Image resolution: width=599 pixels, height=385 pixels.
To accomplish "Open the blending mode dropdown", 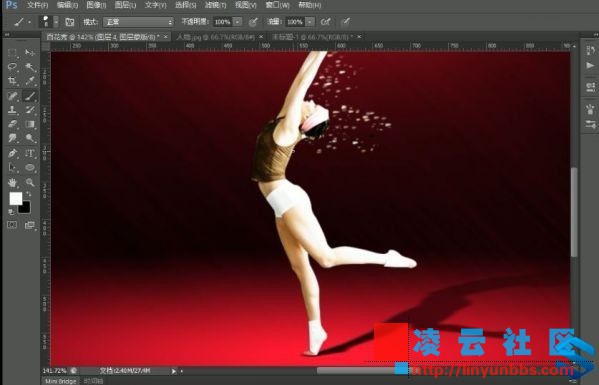I will click(138, 22).
